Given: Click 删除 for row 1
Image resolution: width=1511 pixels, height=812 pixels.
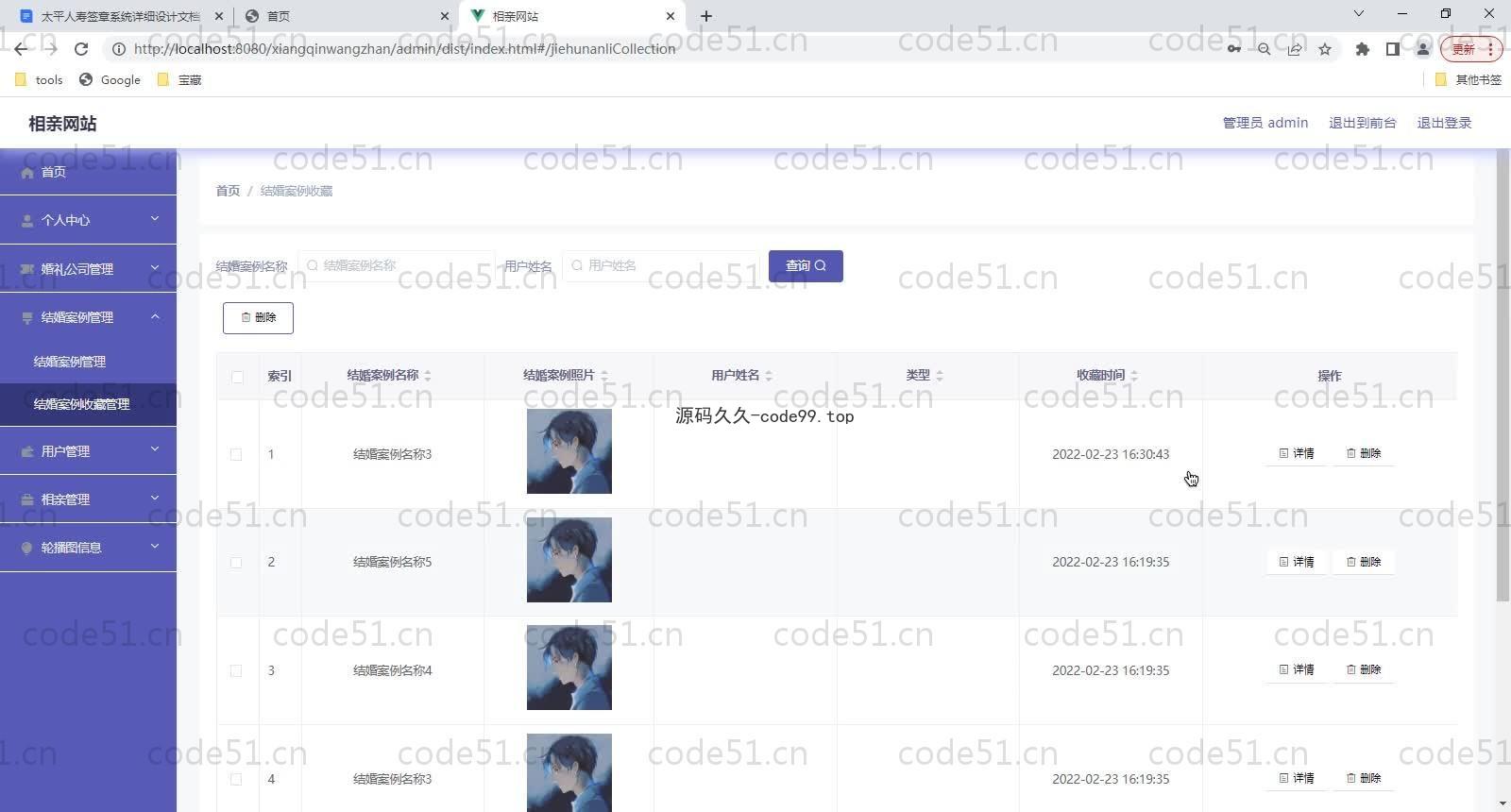Looking at the screenshot, I should click(x=1364, y=453).
